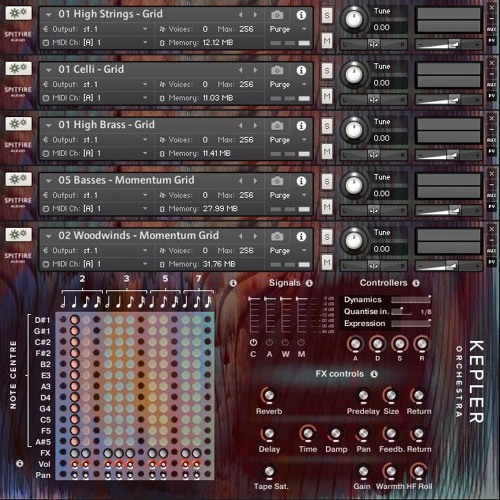Show info for 01 Celli instrument
Screen dimensions: 500x500
(301, 70)
